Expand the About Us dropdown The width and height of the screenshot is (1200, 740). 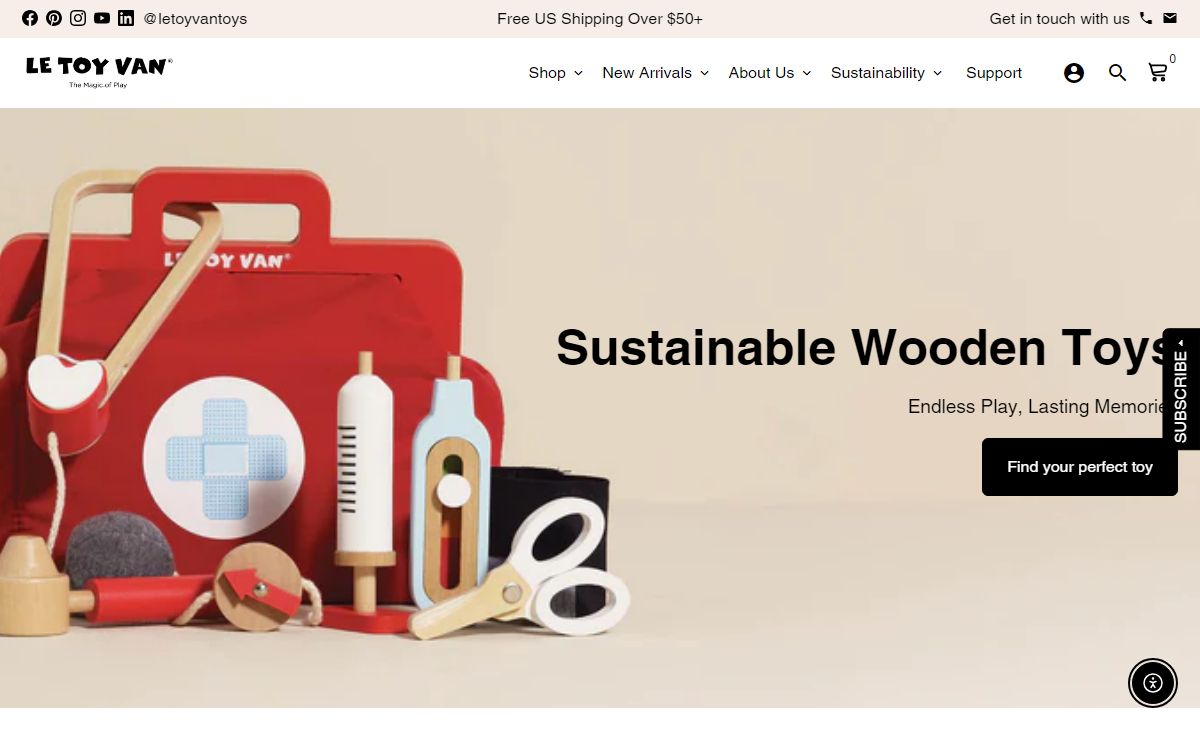tap(770, 72)
